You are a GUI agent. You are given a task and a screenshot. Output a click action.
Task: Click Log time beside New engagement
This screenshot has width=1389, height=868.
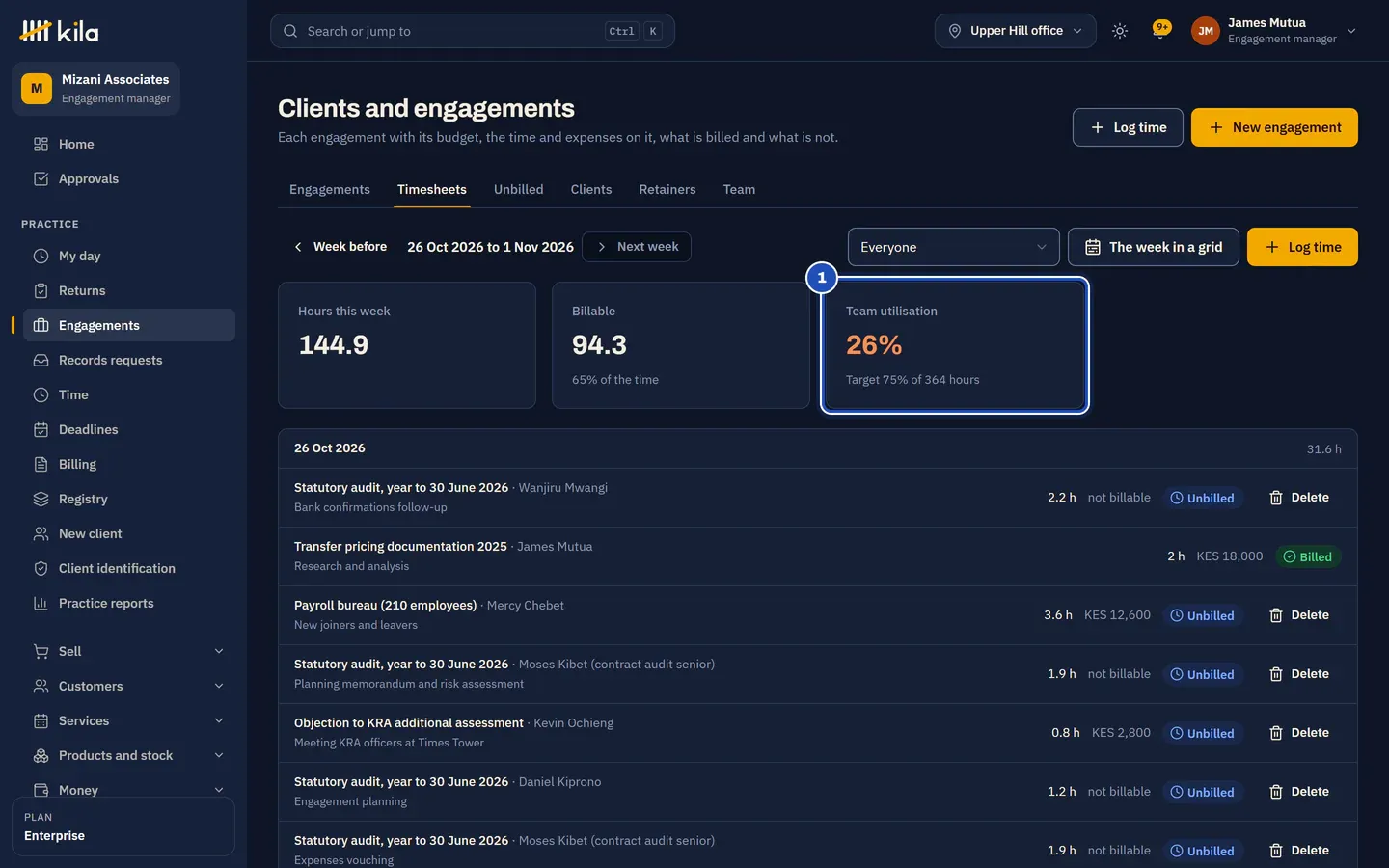click(x=1128, y=127)
